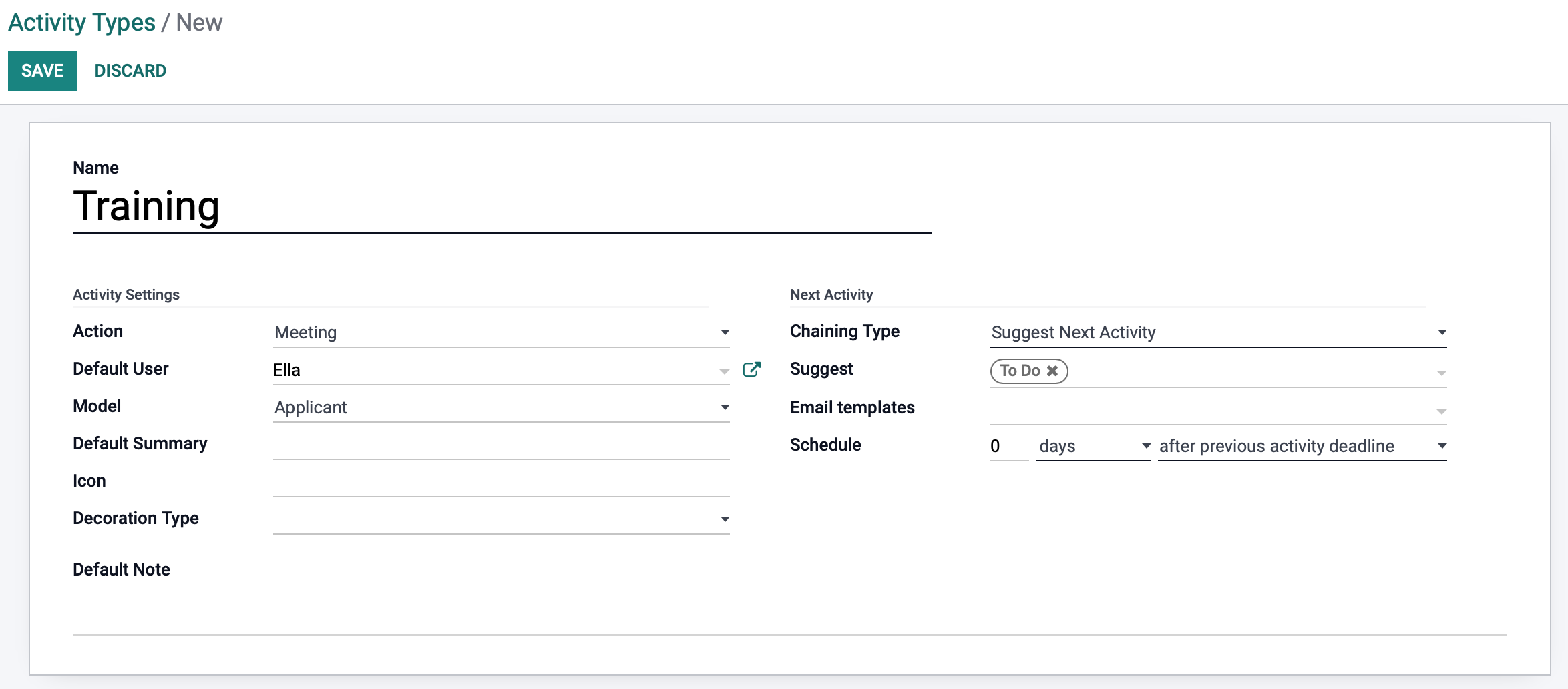Screen dimensions: 1568x689
Task: Save the new activity type
Action: (x=43, y=71)
